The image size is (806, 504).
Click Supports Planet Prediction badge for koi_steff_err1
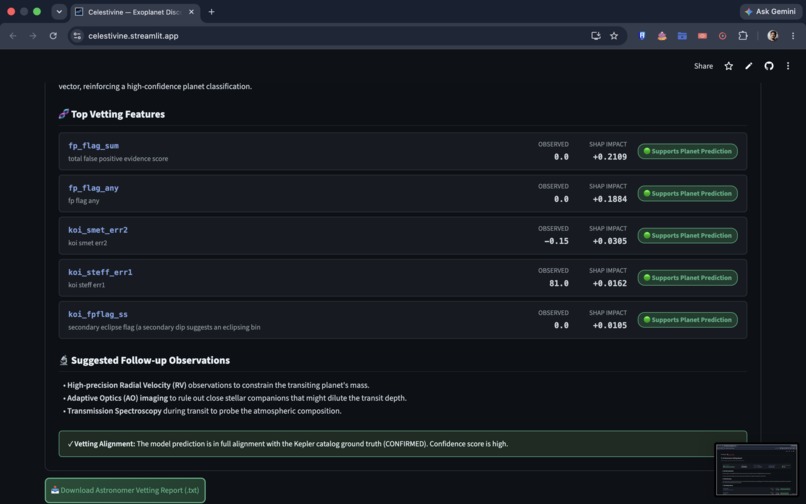pyautogui.click(x=688, y=278)
